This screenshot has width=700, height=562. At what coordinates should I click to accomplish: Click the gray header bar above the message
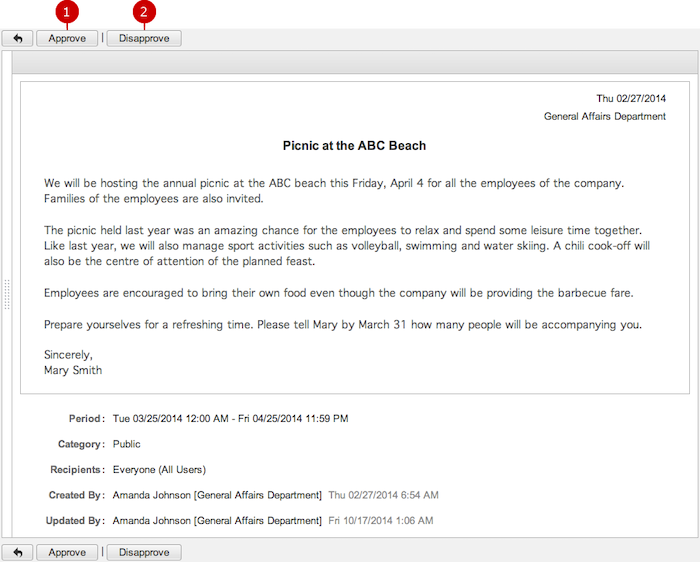pos(354,62)
